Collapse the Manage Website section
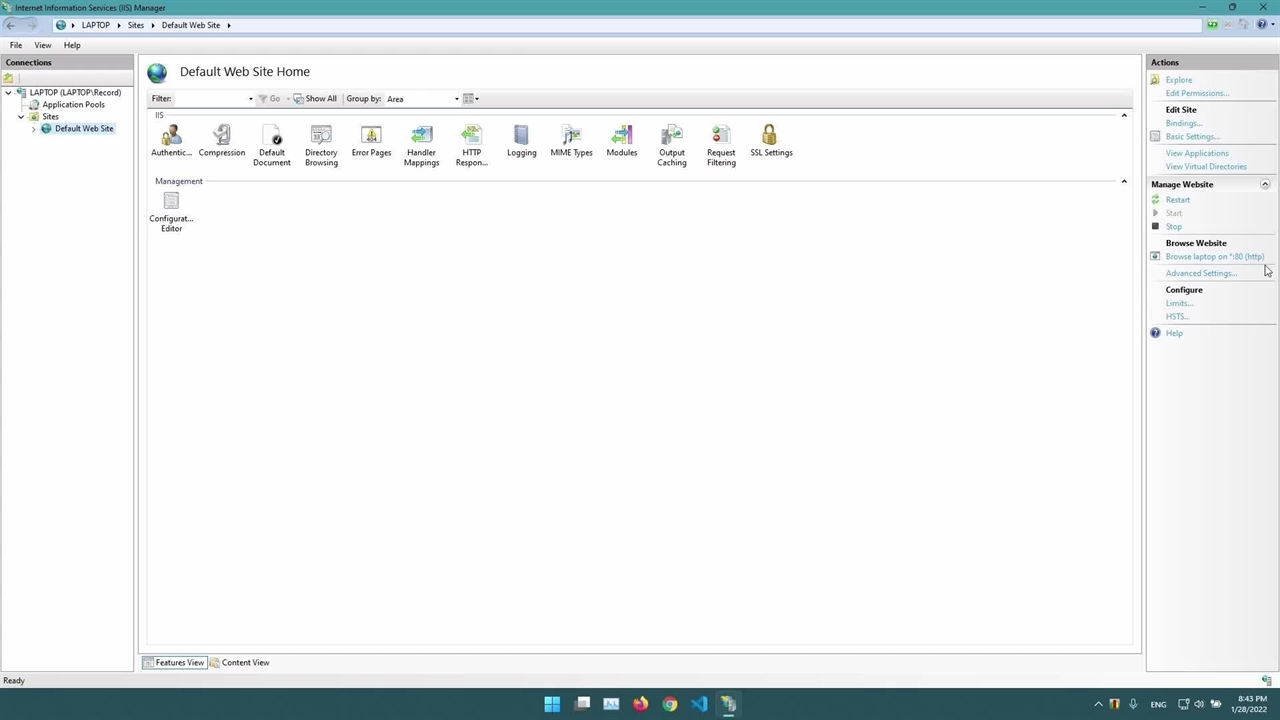This screenshot has width=1280, height=720. coord(1264,184)
